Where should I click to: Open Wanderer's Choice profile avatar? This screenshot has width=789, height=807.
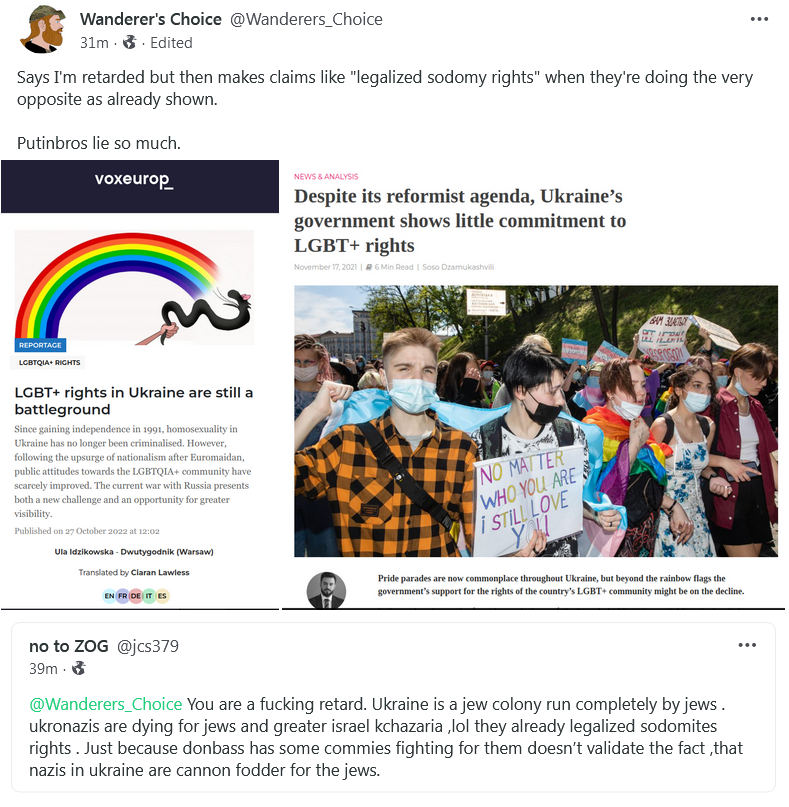click(x=43, y=30)
